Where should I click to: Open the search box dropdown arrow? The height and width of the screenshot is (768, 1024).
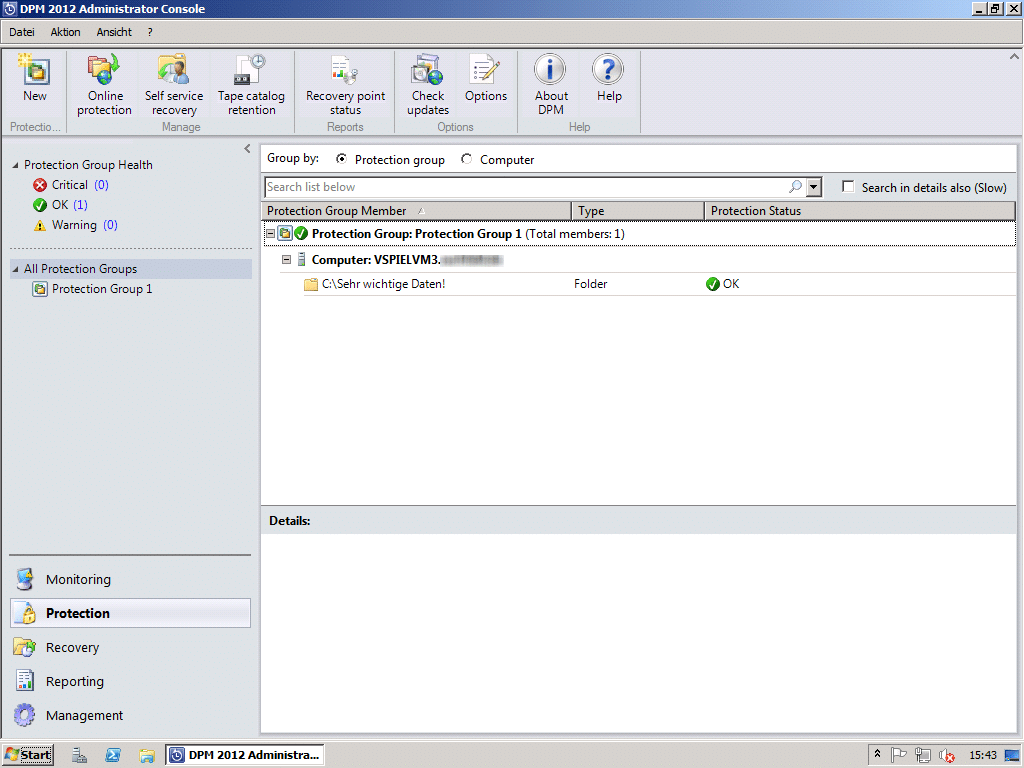coord(813,187)
